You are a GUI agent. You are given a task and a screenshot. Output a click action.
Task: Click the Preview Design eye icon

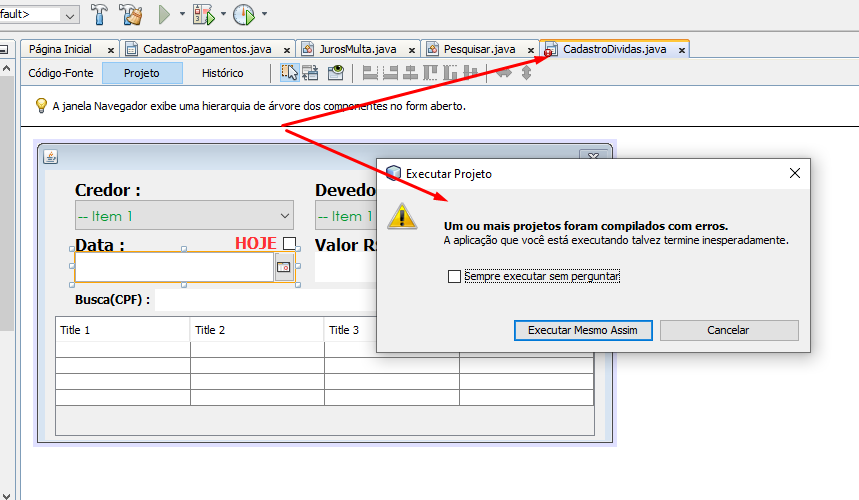coord(335,72)
